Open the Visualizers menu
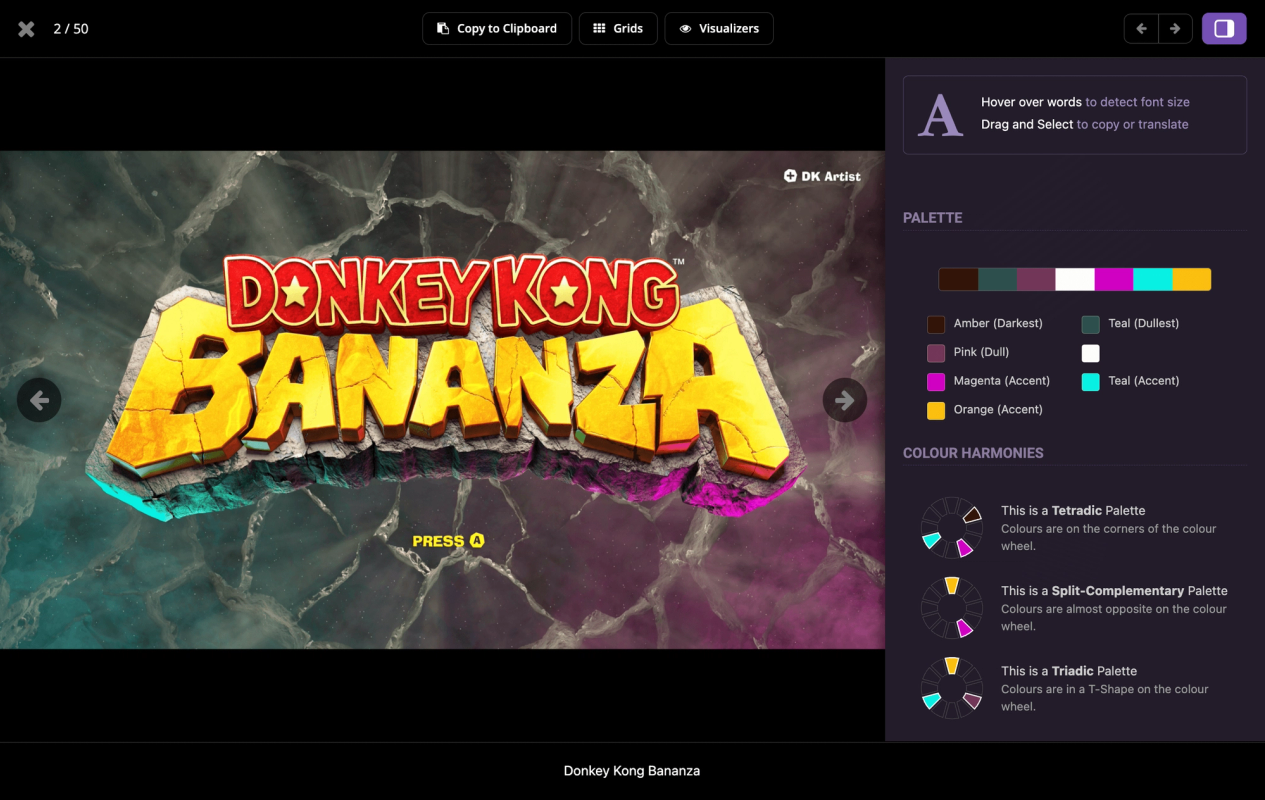Viewport: 1265px width, 800px height. point(719,29)
